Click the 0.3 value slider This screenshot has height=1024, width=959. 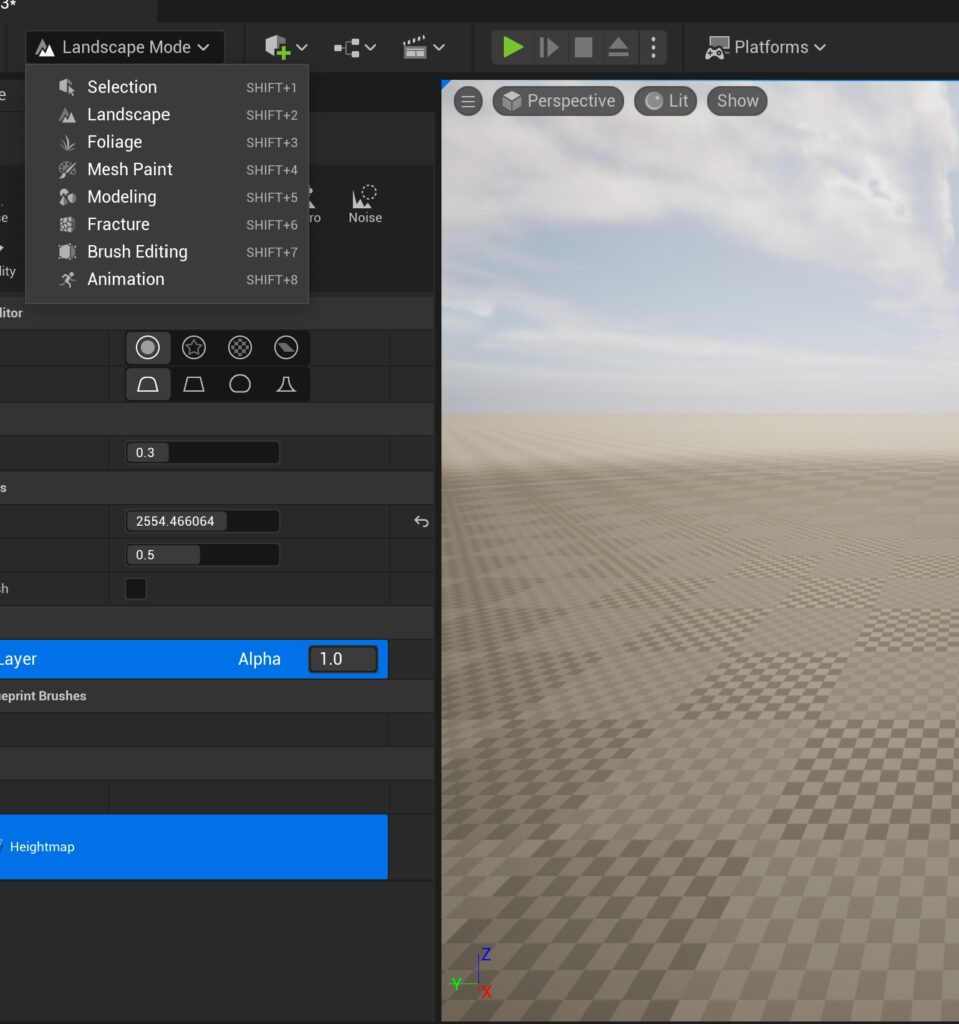coord(202,453)
